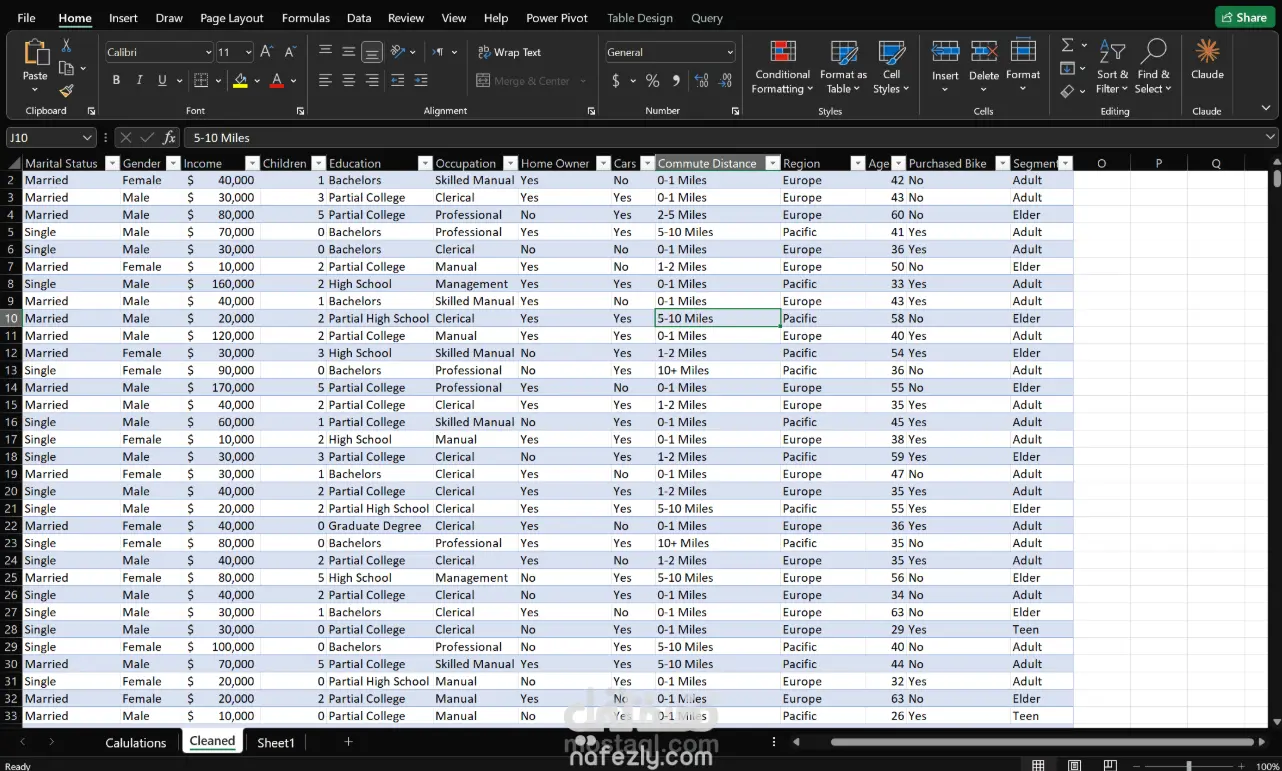Click the Format Painter brush icon
The width and height of the screenshot is (1282, 771).
tap(66, 91)
